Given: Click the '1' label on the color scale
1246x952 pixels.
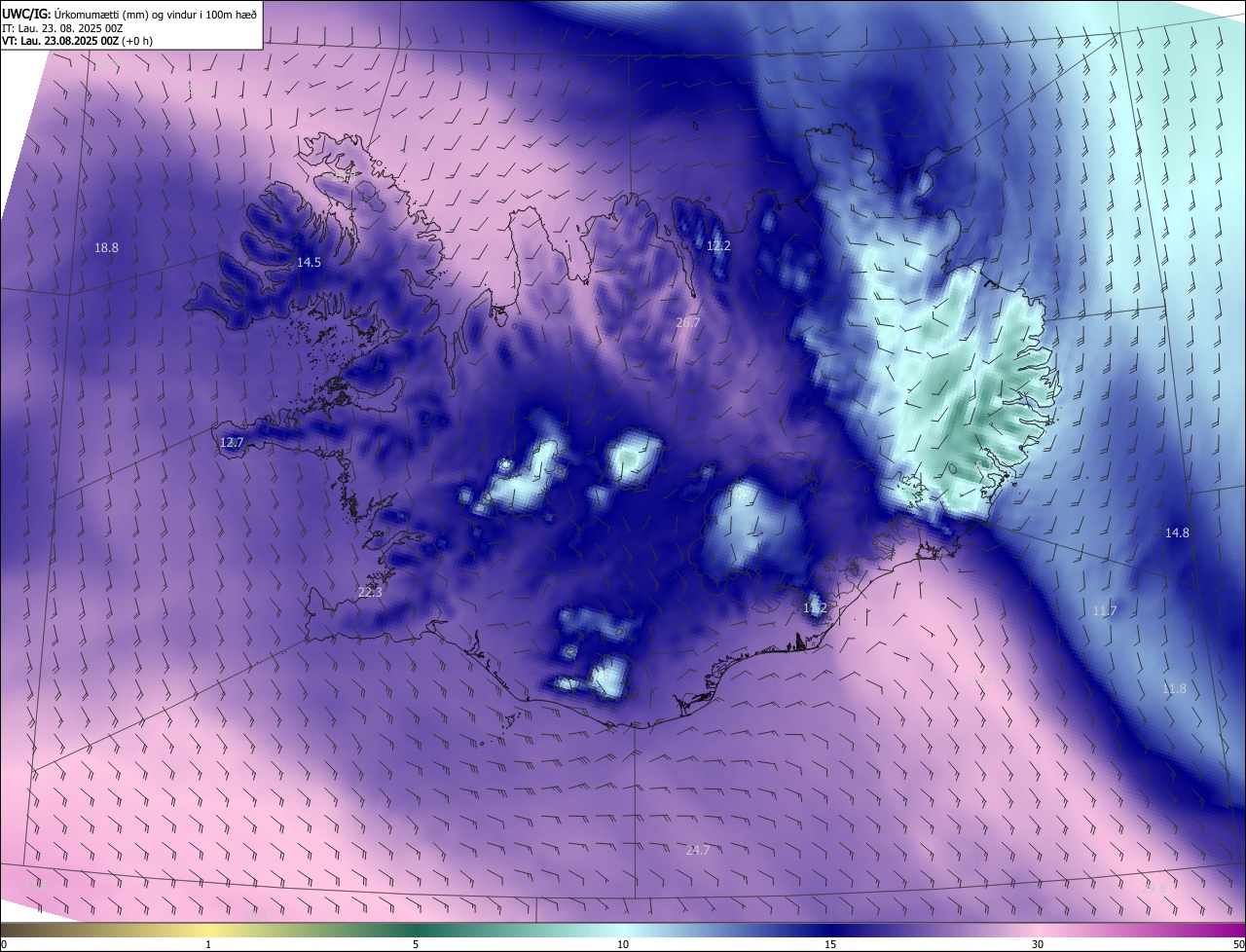Looking at the screenshot, I should tap(208, 944).
